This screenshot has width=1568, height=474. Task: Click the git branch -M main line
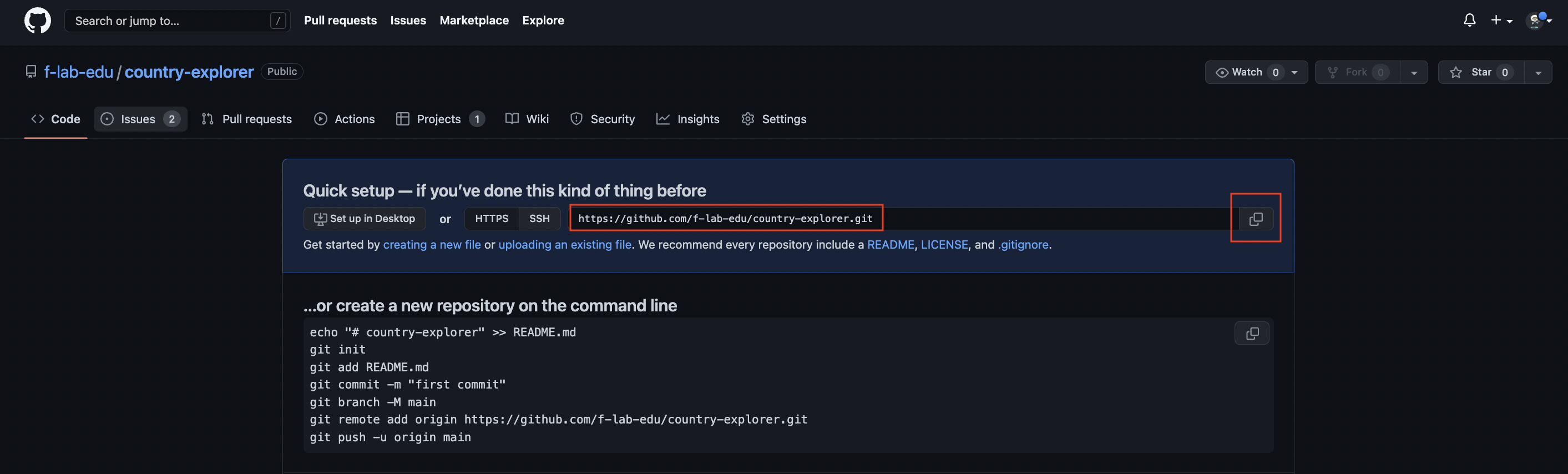click(x=372, y=403)
